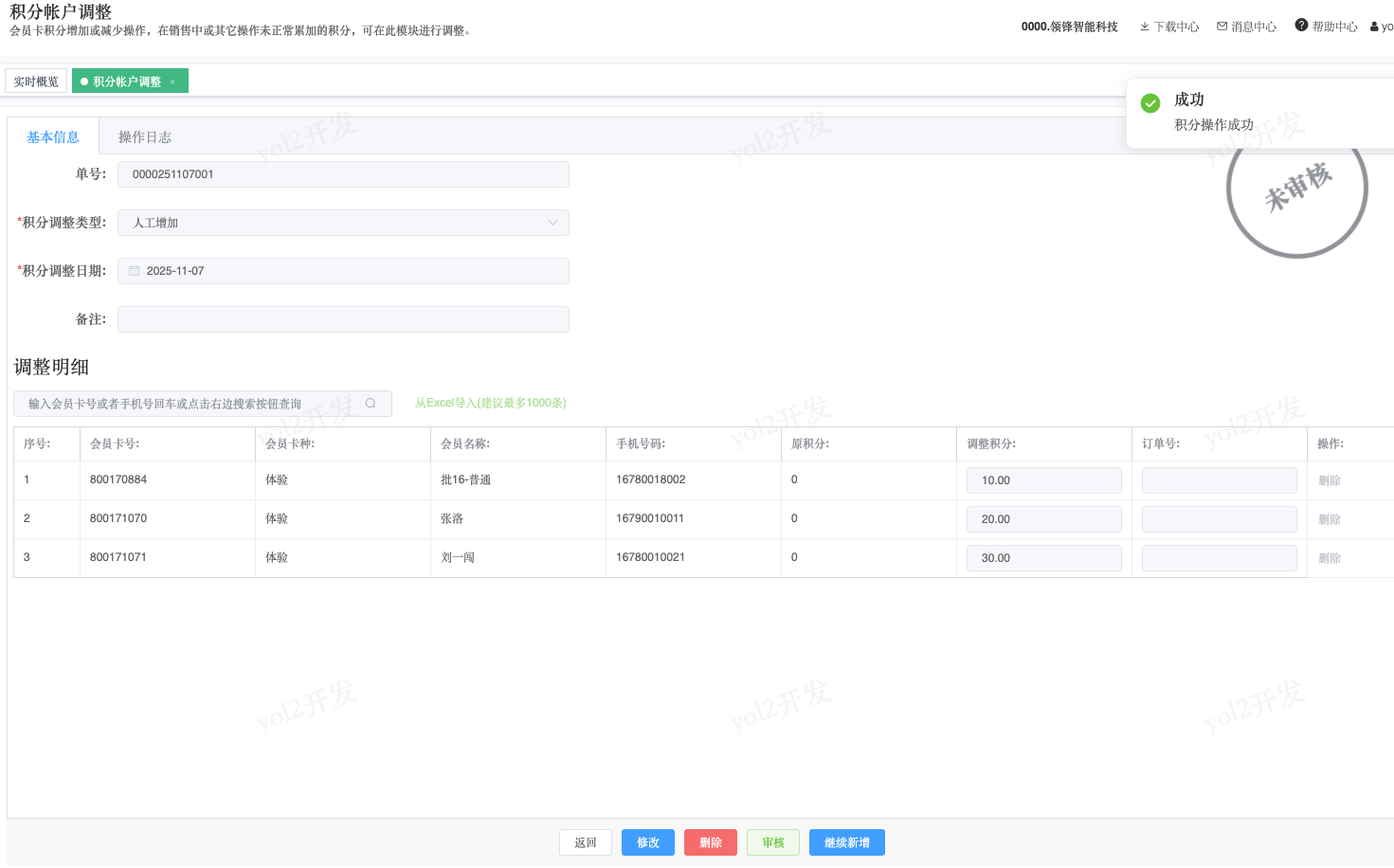
Task: Delete row for member 刘一闯
Action: tap(1330, 558)
